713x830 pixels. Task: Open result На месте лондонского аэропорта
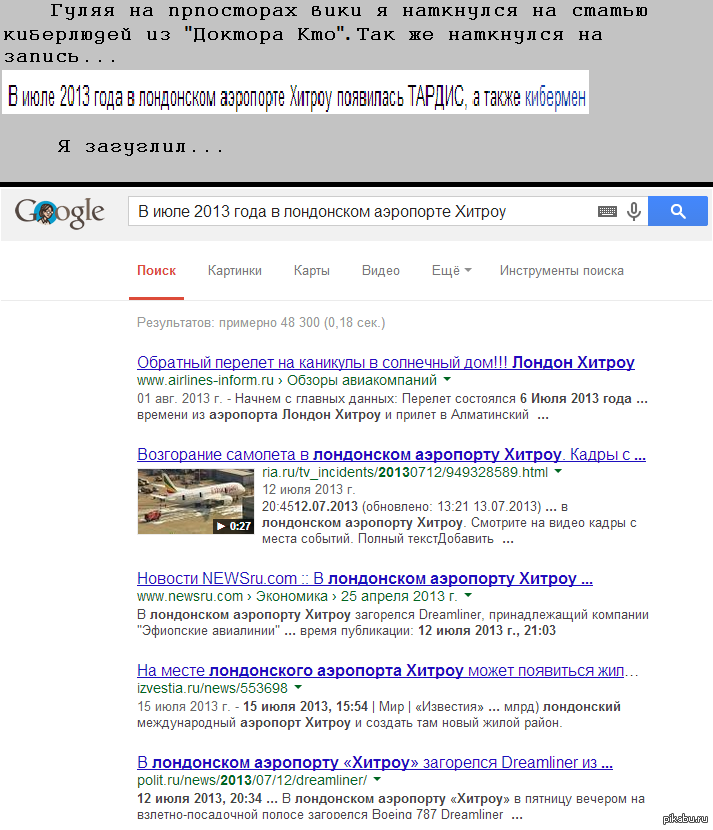click(387, 670)
